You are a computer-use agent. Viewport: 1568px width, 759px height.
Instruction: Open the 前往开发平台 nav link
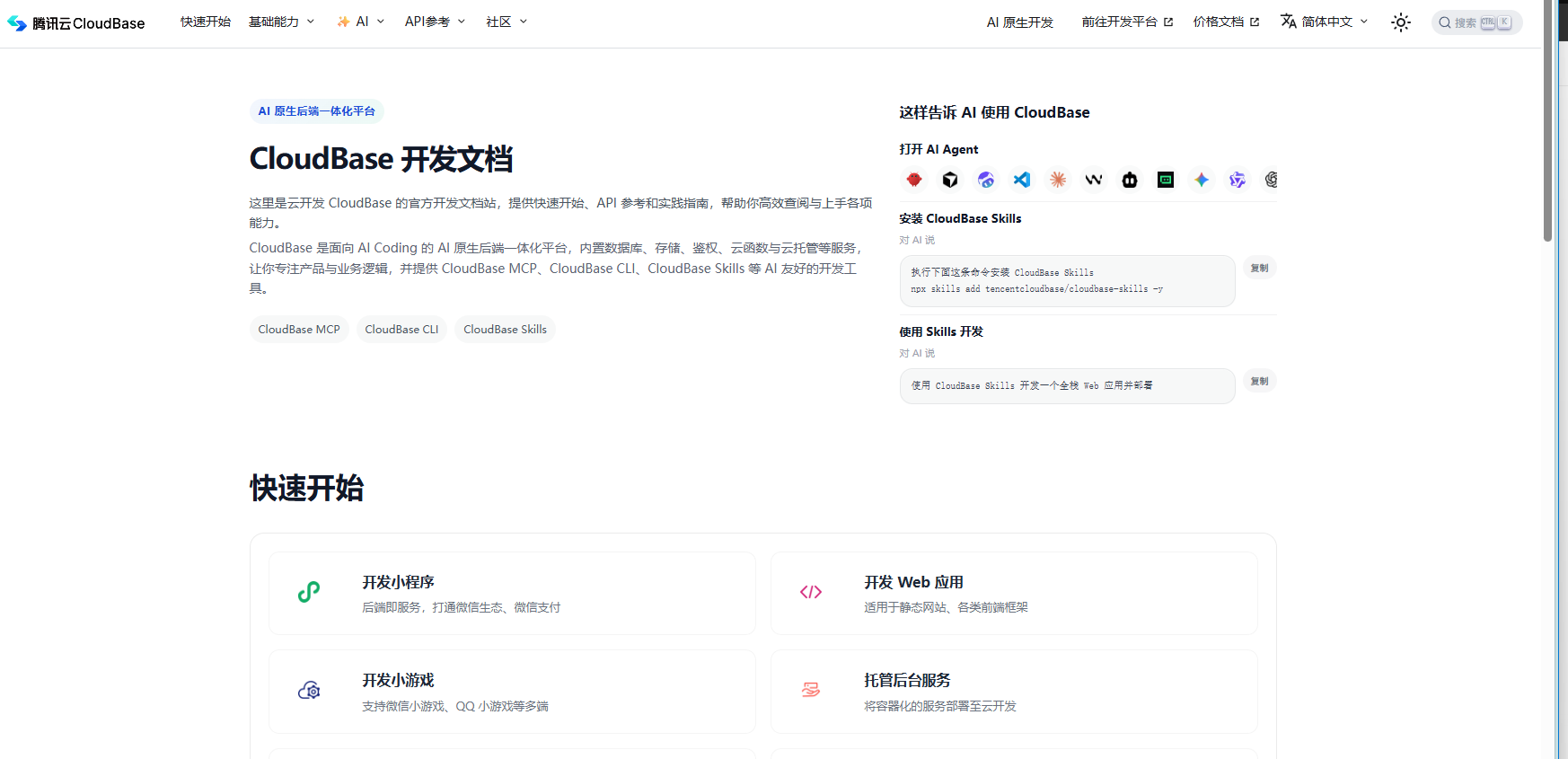pyautogui.click(x=1127, y=22)
